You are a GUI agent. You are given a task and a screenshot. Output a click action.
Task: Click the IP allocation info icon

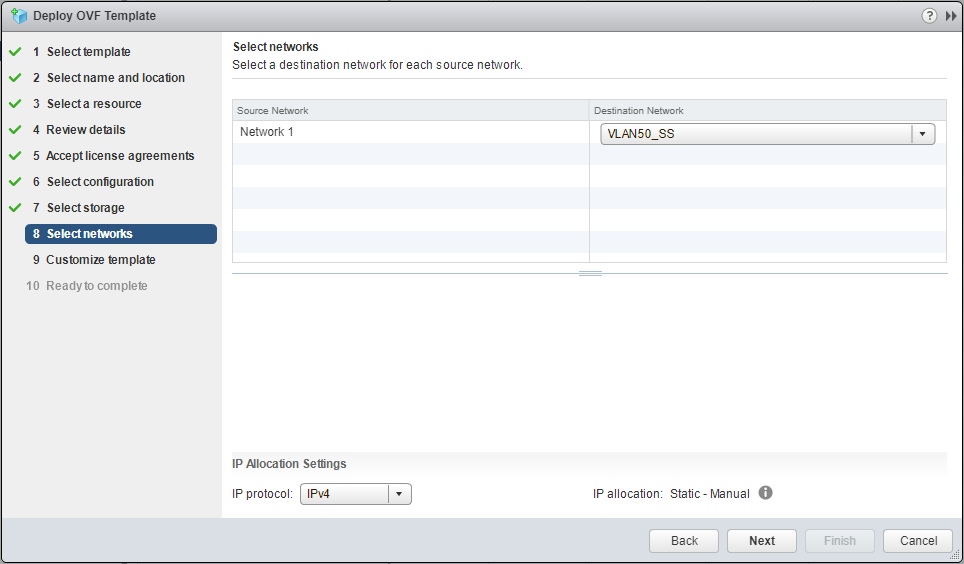[766, 493]
